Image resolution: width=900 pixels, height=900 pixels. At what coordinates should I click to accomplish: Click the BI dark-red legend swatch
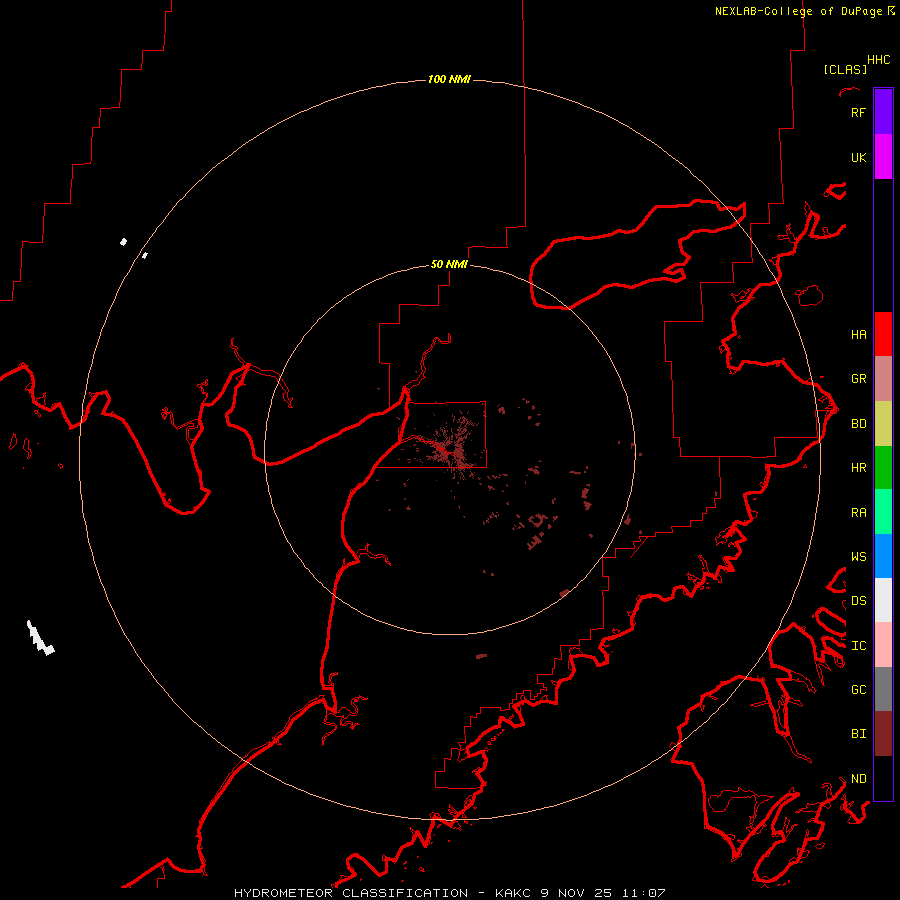(x=883, y=734)
